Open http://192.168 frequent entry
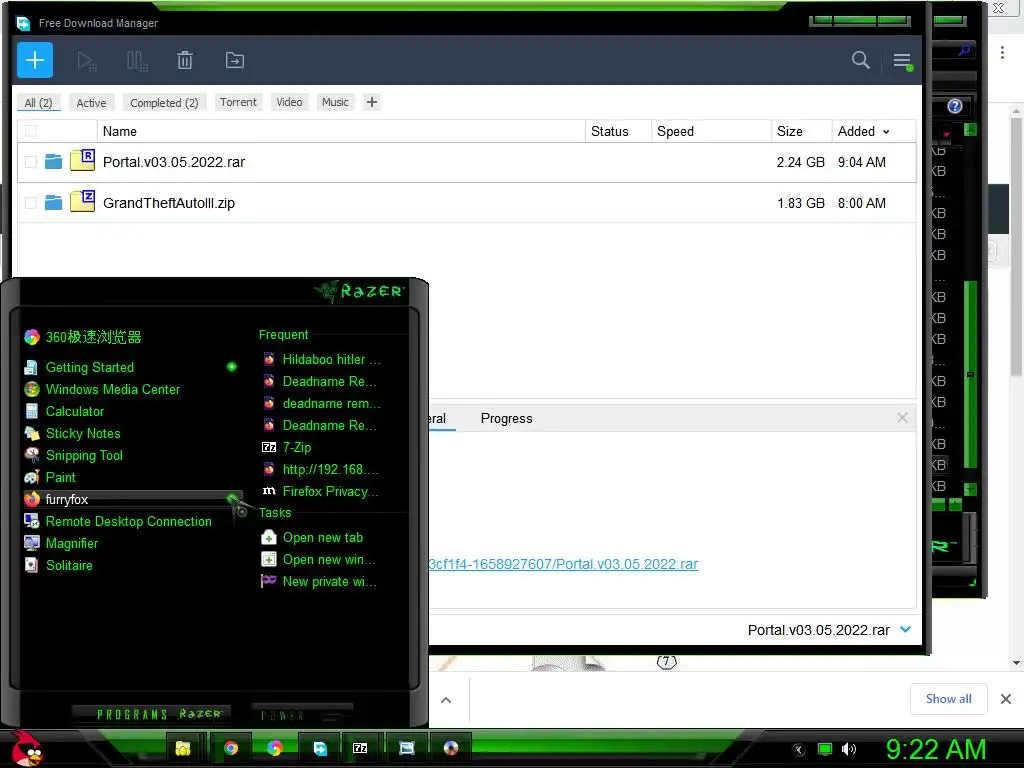The image size is (1024, 768). pyautogui.click(x=321, y=469)
